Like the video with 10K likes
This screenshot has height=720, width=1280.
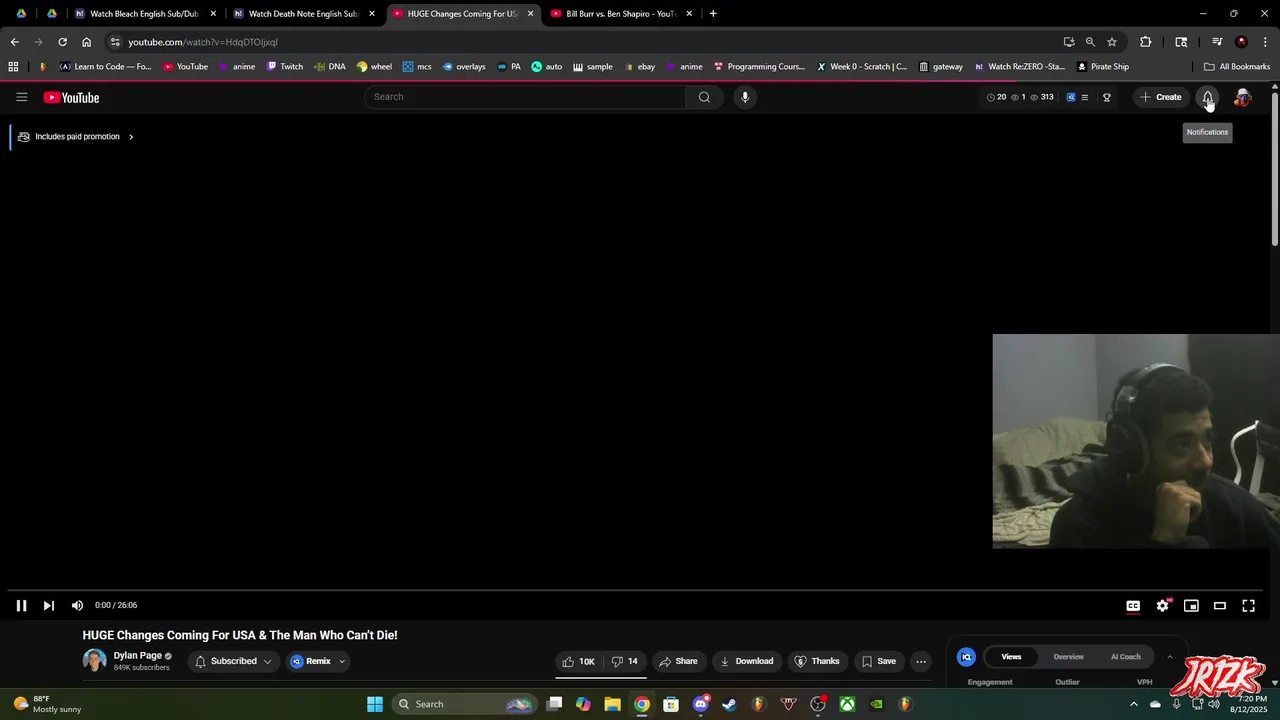[x=579, y=661]
